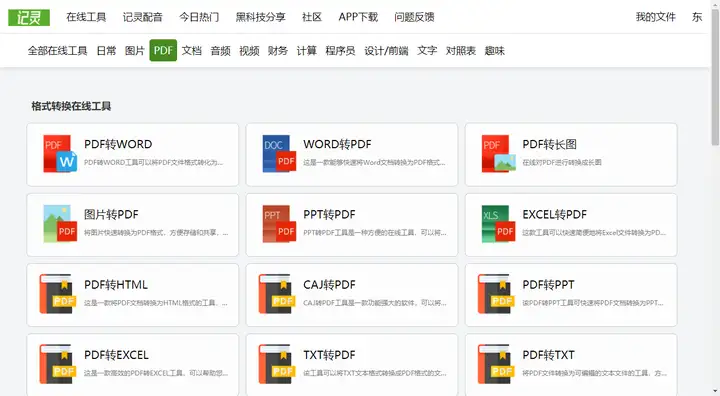Select the 趣味 category tab
This screenshot has width=720, height=396.
(495, 51)
